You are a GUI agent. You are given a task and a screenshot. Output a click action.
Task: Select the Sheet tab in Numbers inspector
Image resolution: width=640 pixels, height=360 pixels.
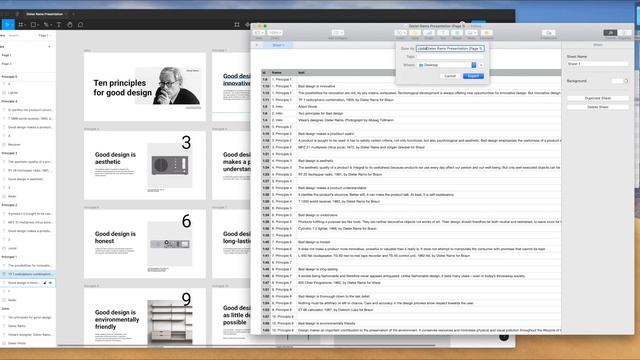598,45
